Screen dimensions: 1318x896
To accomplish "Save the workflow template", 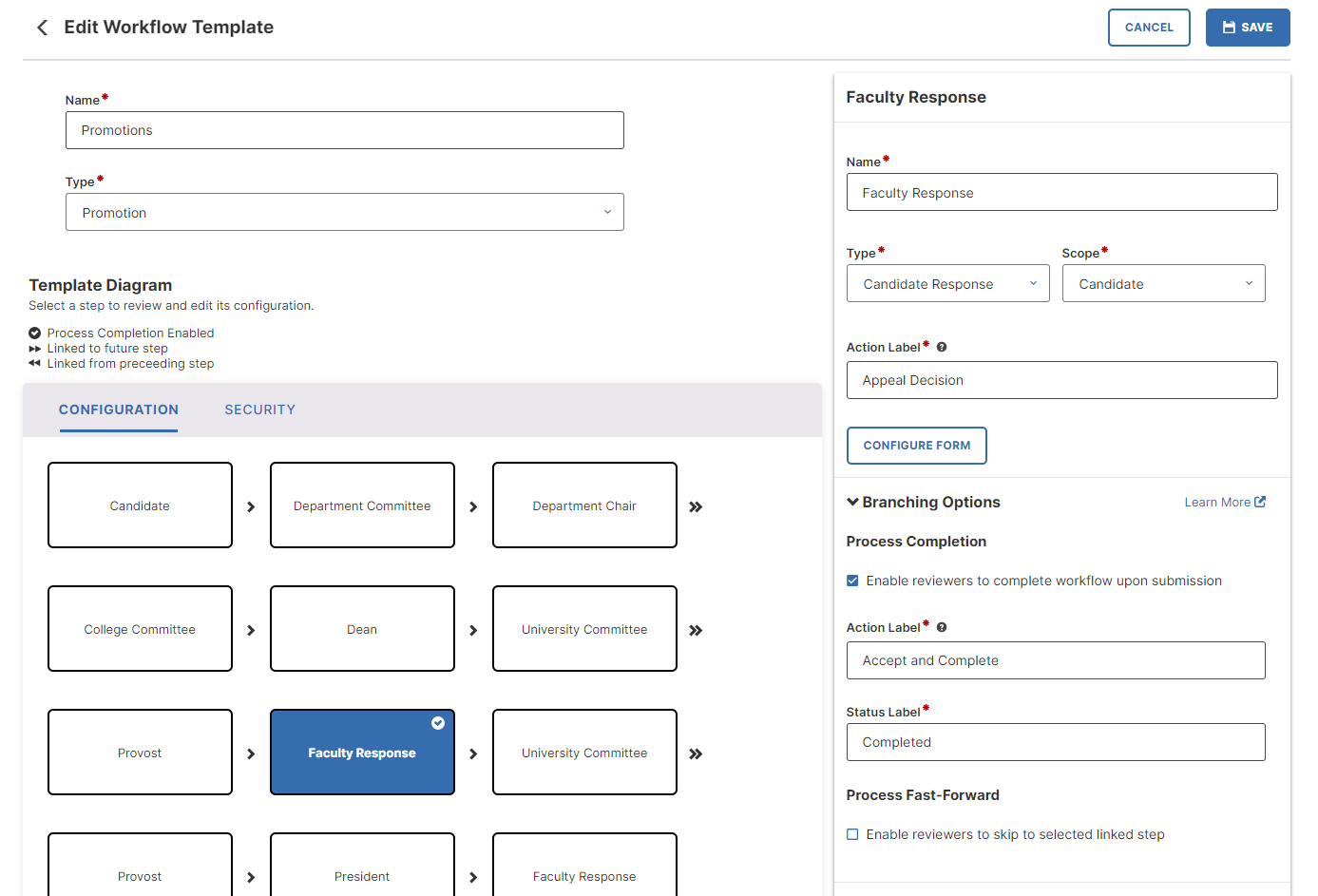I will pos(1247,28).
